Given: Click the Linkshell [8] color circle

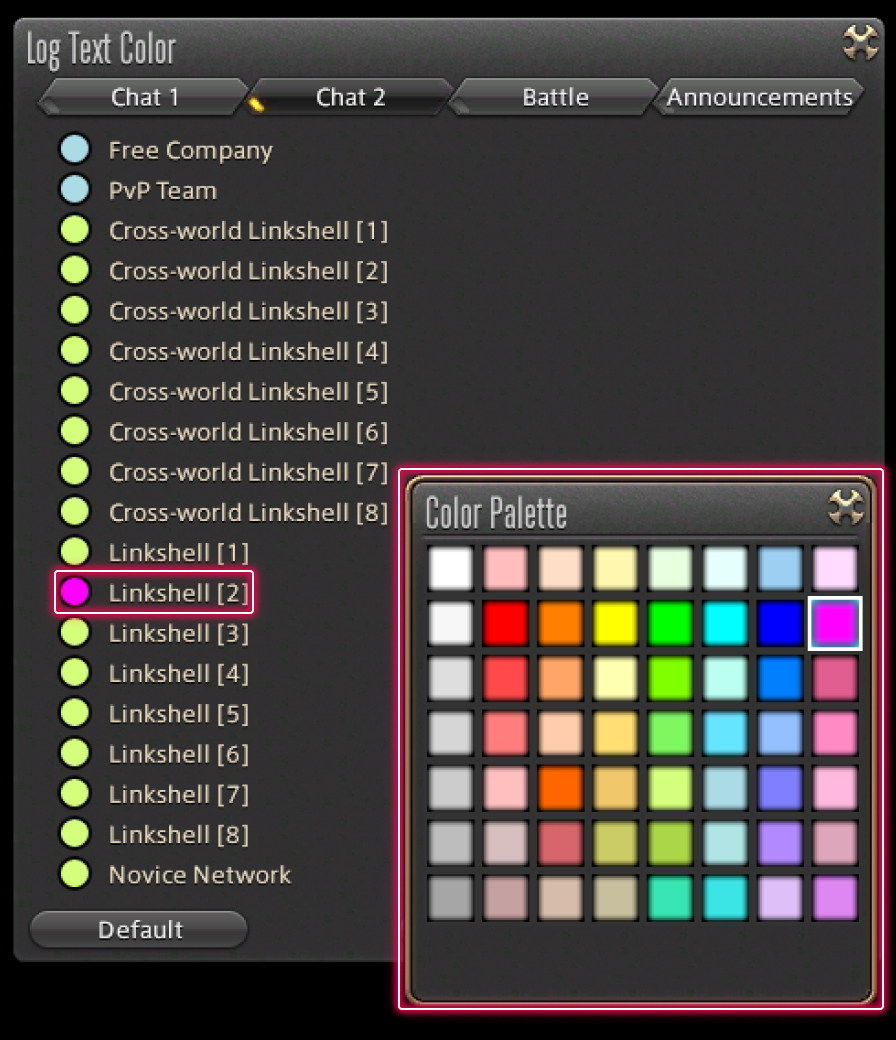Looking at the screenshot, I should tap(75, 834).
